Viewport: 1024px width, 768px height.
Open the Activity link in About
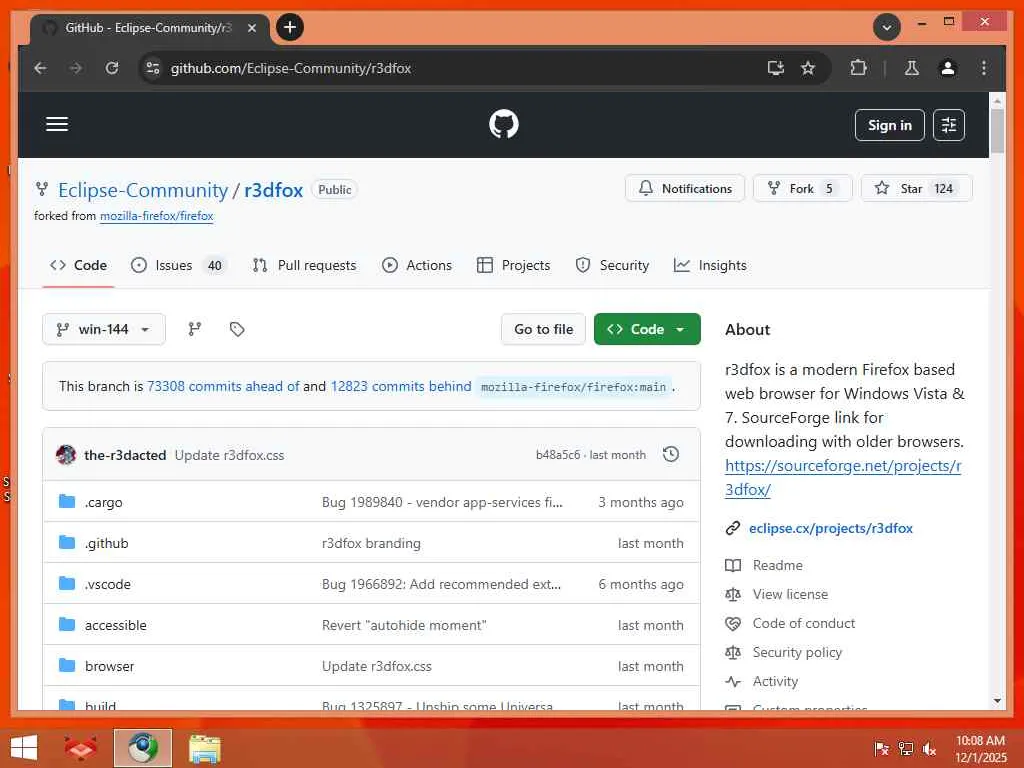[775, 681]
